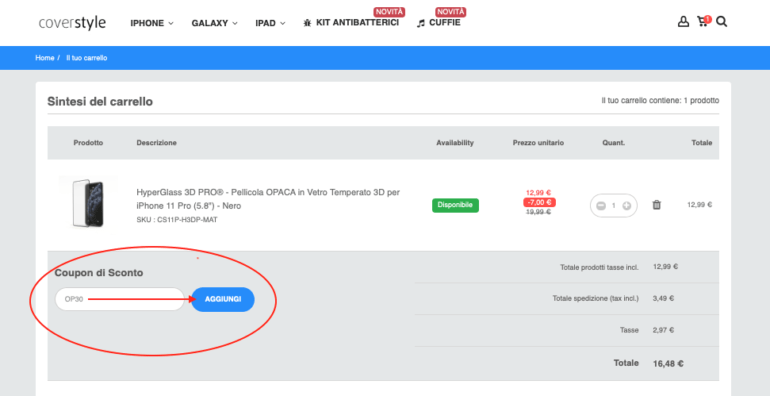This screenshot has width=770, height=396.
Task: Expand the IPAD menu
Action: tap(270, 23)
